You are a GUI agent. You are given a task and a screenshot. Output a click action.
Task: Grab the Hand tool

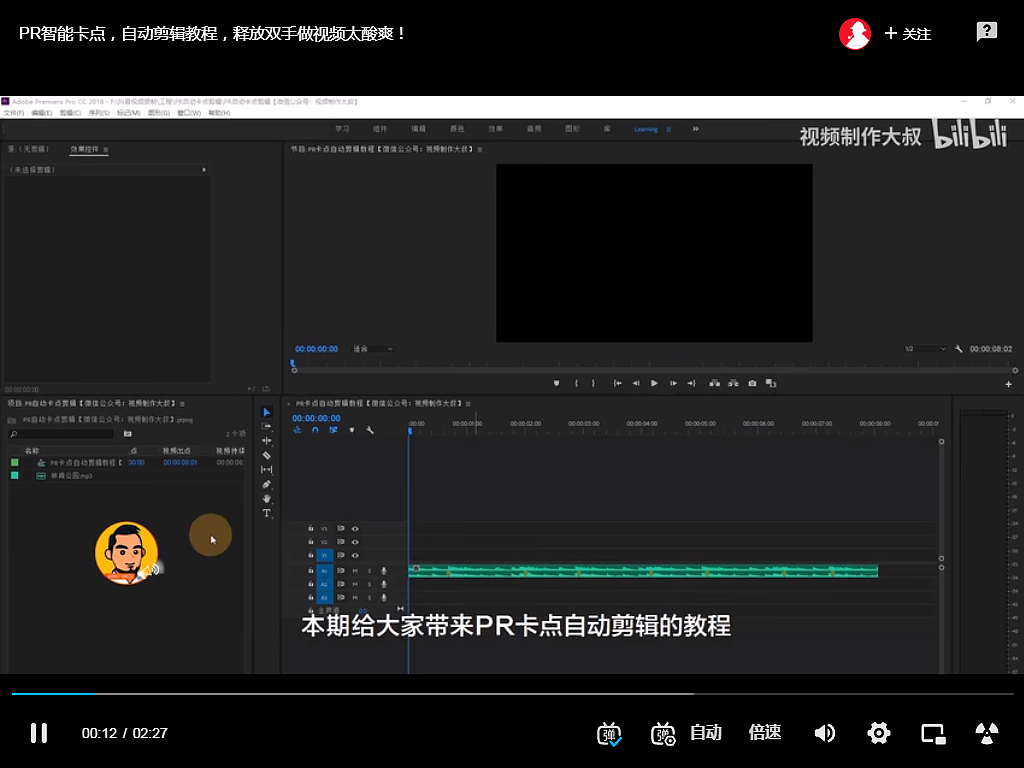(265, 497)
